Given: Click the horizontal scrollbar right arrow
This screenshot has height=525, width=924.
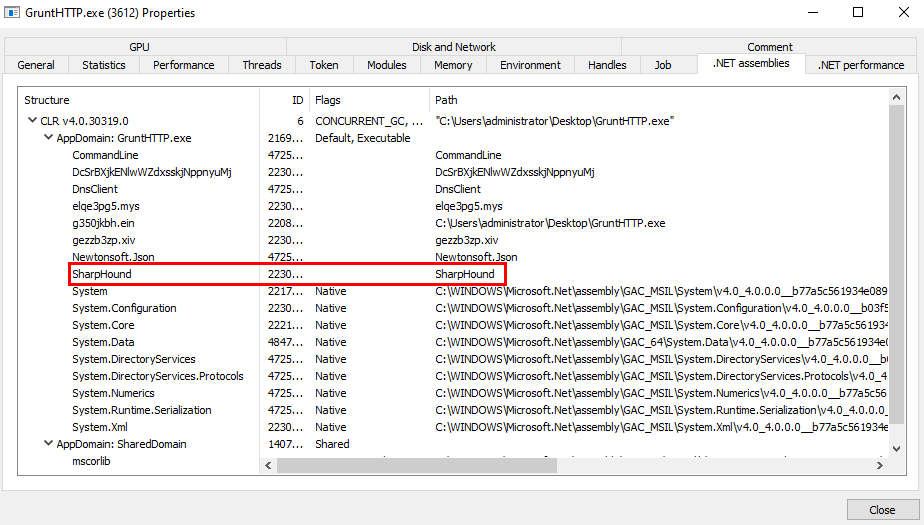Looking at the screenshot, I should click(x=879, y=465).
